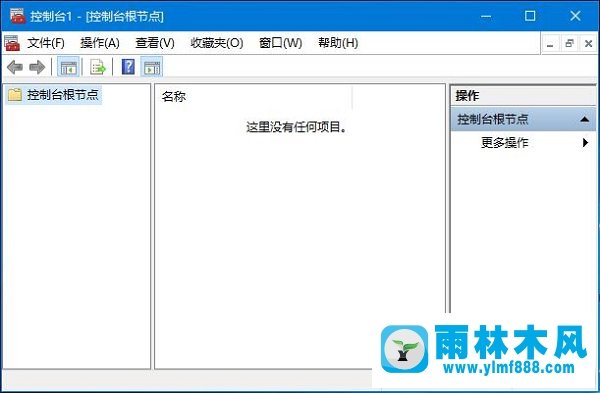This screenshot has height=393, width=600.
Task: Collapse the 控制台根节点 actions section arrow
Action: [584, 119]
